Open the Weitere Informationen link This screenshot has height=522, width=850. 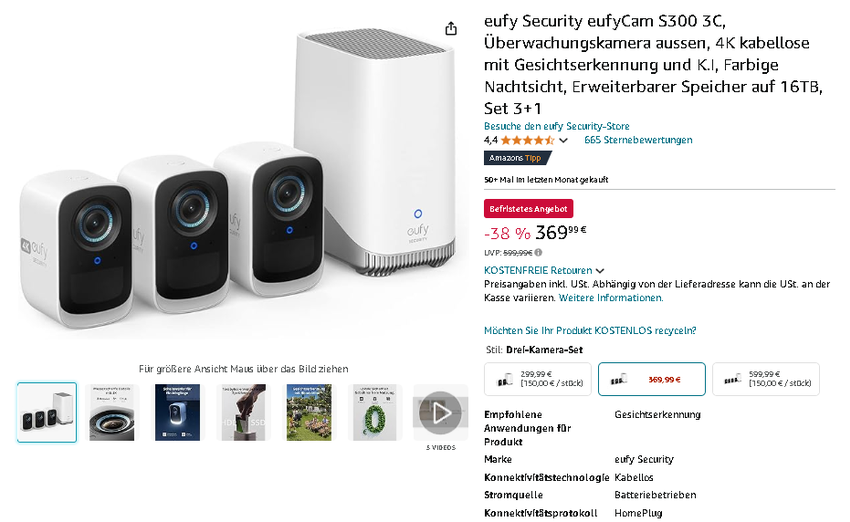pos(610,298)
